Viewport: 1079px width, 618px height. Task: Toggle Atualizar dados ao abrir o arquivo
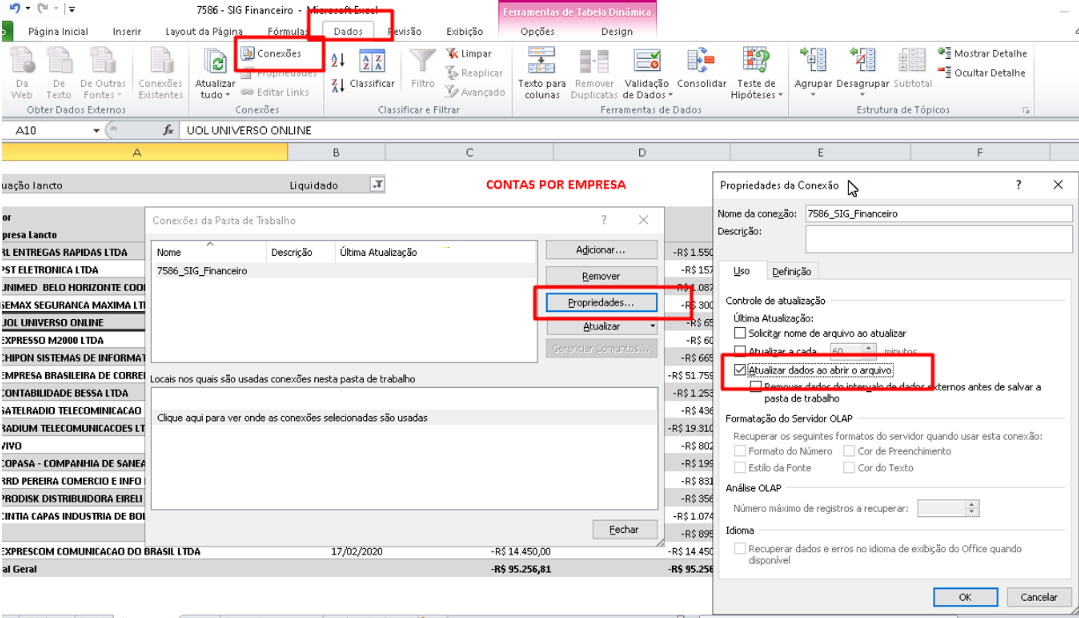pos(740,370)
